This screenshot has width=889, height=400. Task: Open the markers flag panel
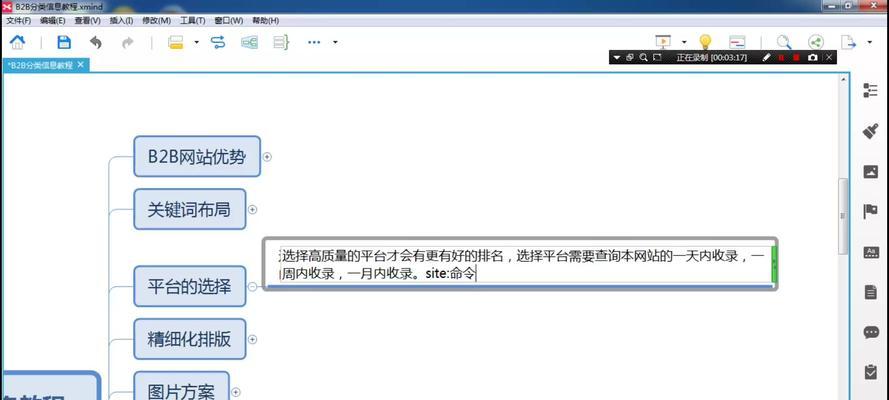[x=870, y=212]
